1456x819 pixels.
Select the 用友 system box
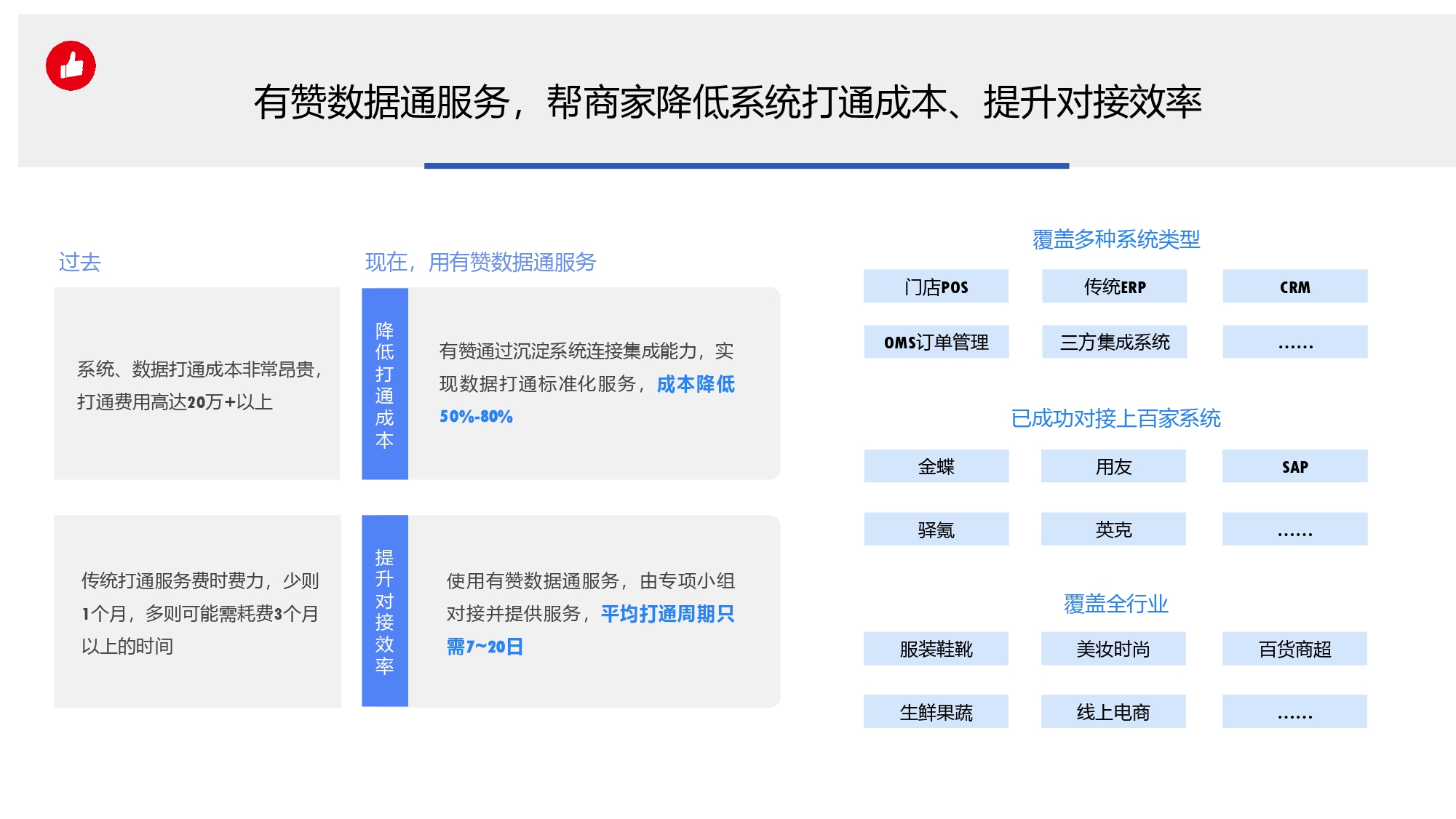(x=1113, y=466)
